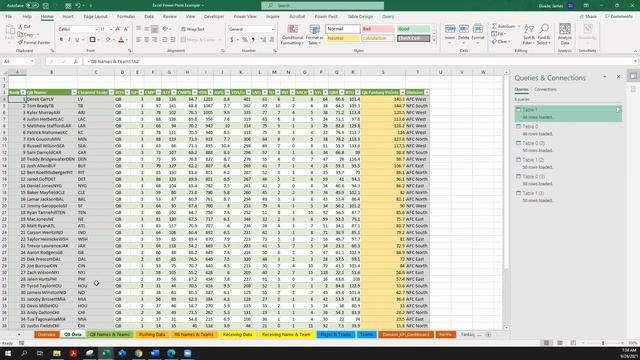640x360 pixels.
Task: Switch to the Table Design ribbon tab
Action: coord(360,17)
